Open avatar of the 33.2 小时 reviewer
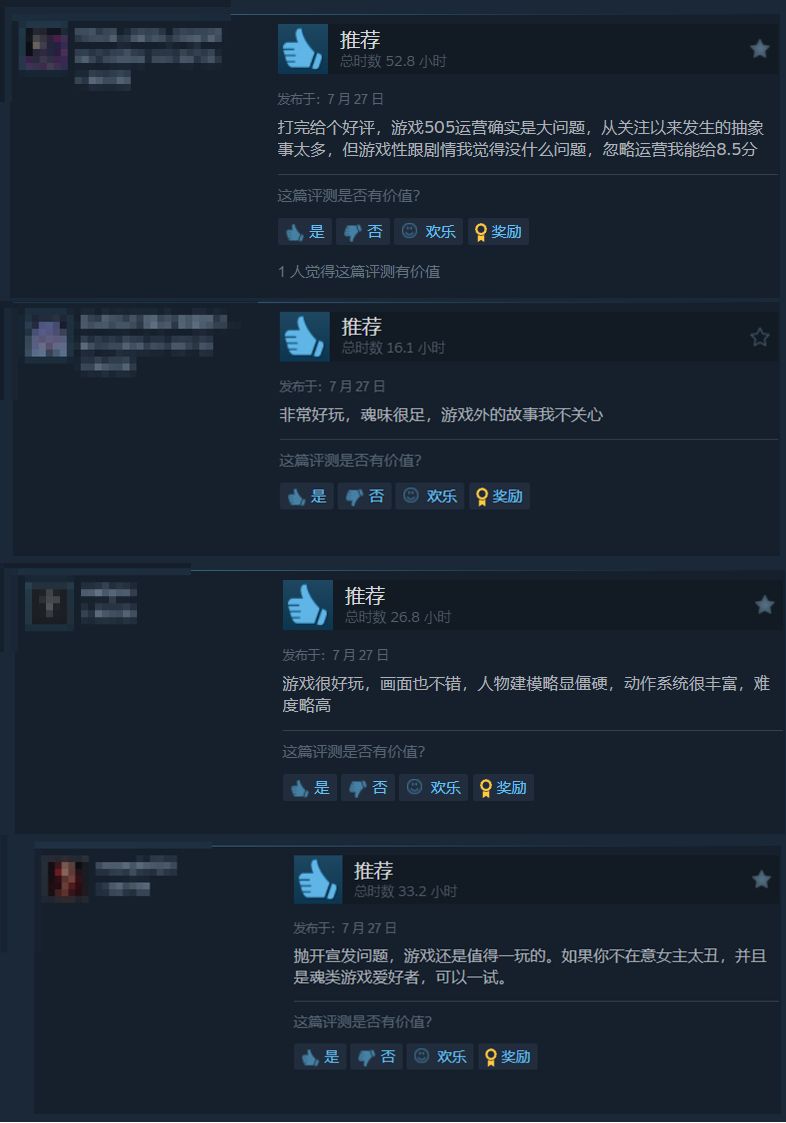 coord(66,878)
